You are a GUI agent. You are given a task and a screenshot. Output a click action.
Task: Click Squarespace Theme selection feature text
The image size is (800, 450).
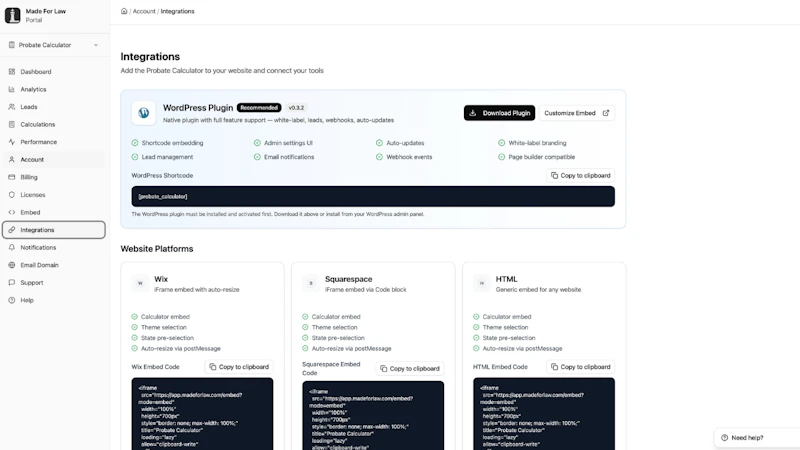pos(335,328)
